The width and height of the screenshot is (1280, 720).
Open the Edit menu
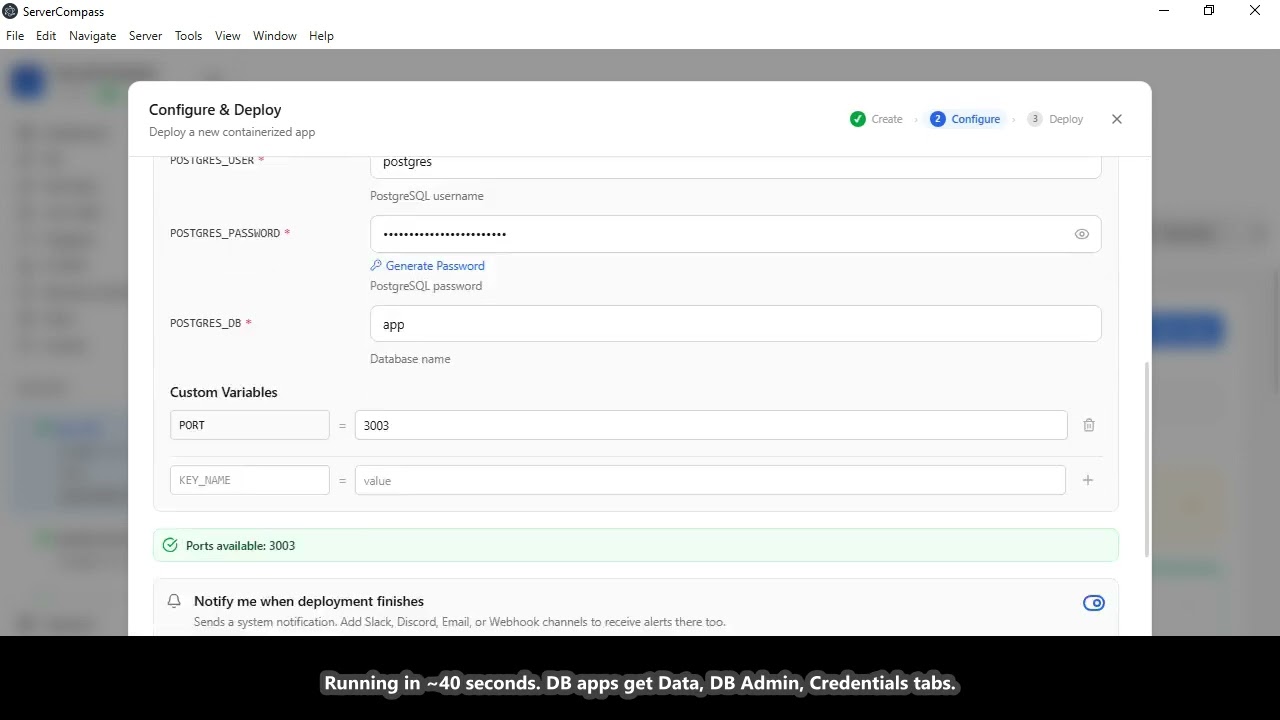46,35
